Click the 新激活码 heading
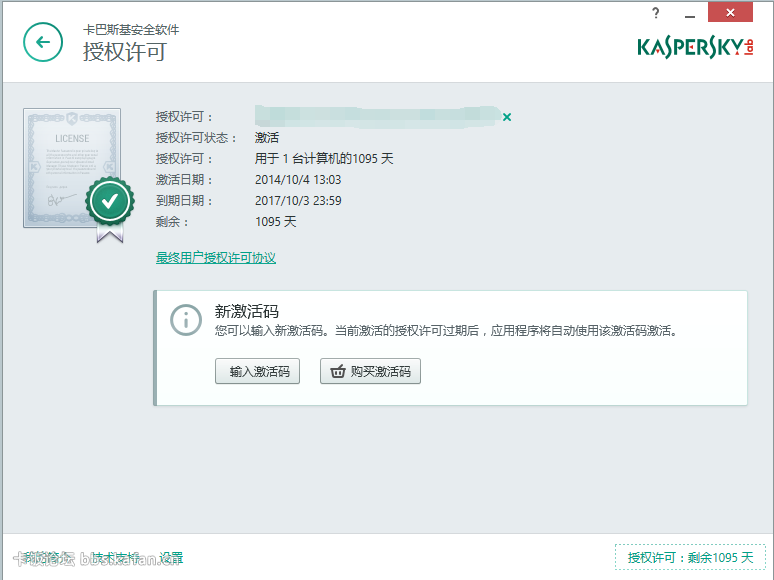The image size is (774, 580). (246, 311)
